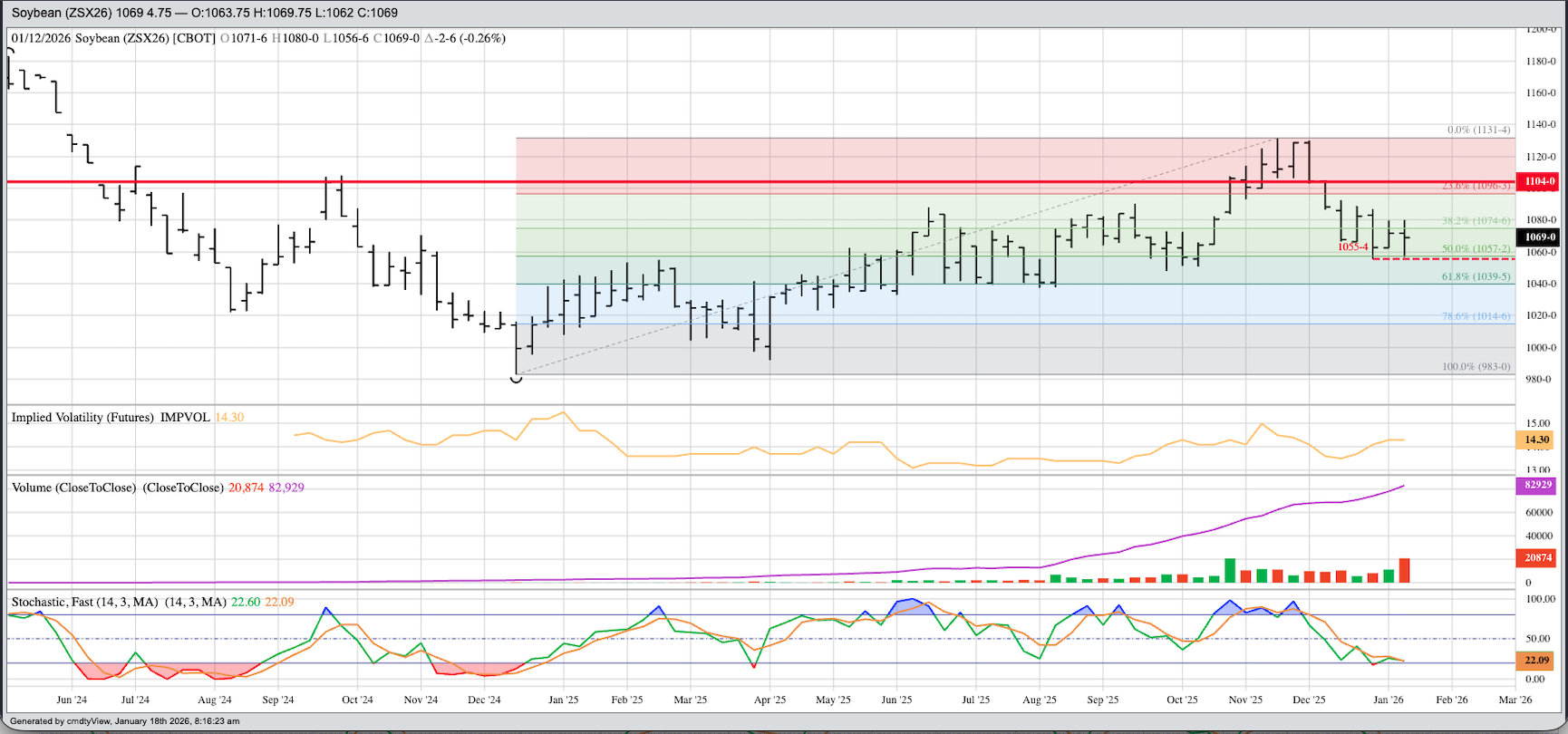
Task: Select the orange 22.09 stochastic value tag
Action: click(1536, 661)
